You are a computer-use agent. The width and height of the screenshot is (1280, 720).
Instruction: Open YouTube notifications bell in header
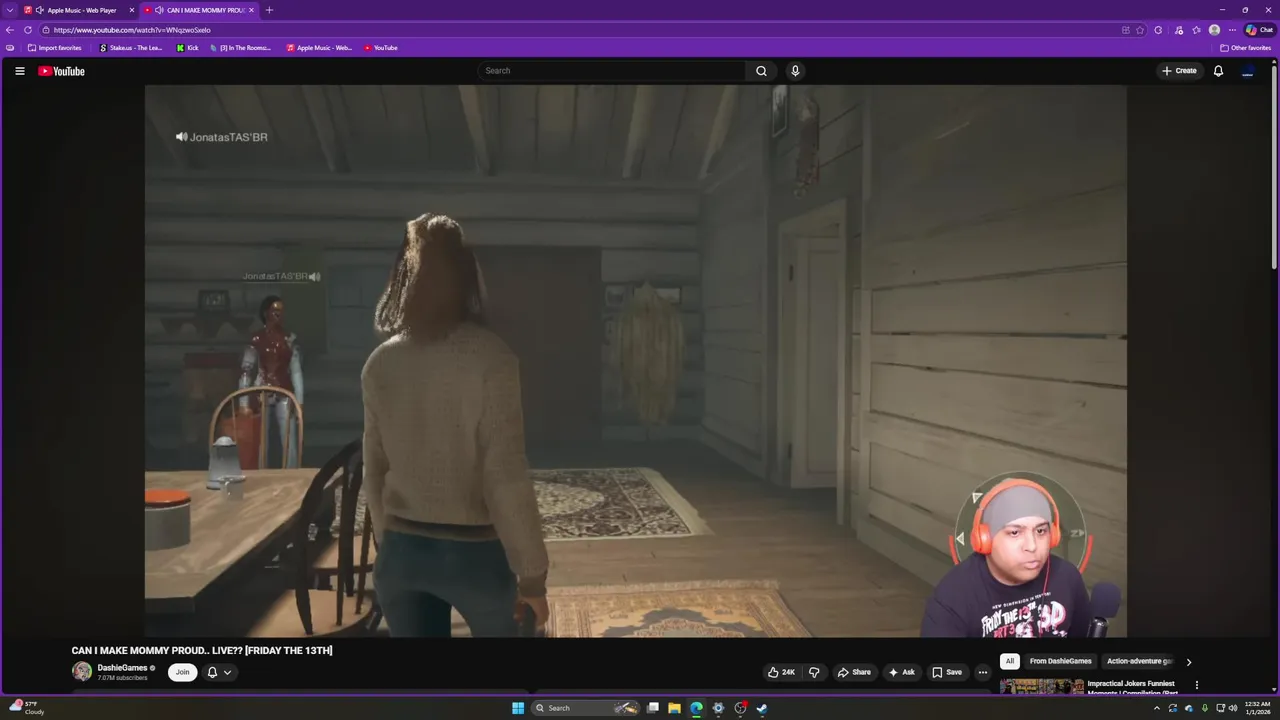click(x=1218, y=71)
